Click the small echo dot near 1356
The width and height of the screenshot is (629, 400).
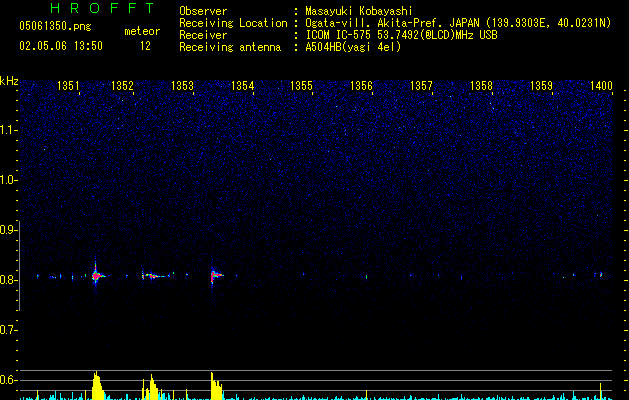coord(366,276)
